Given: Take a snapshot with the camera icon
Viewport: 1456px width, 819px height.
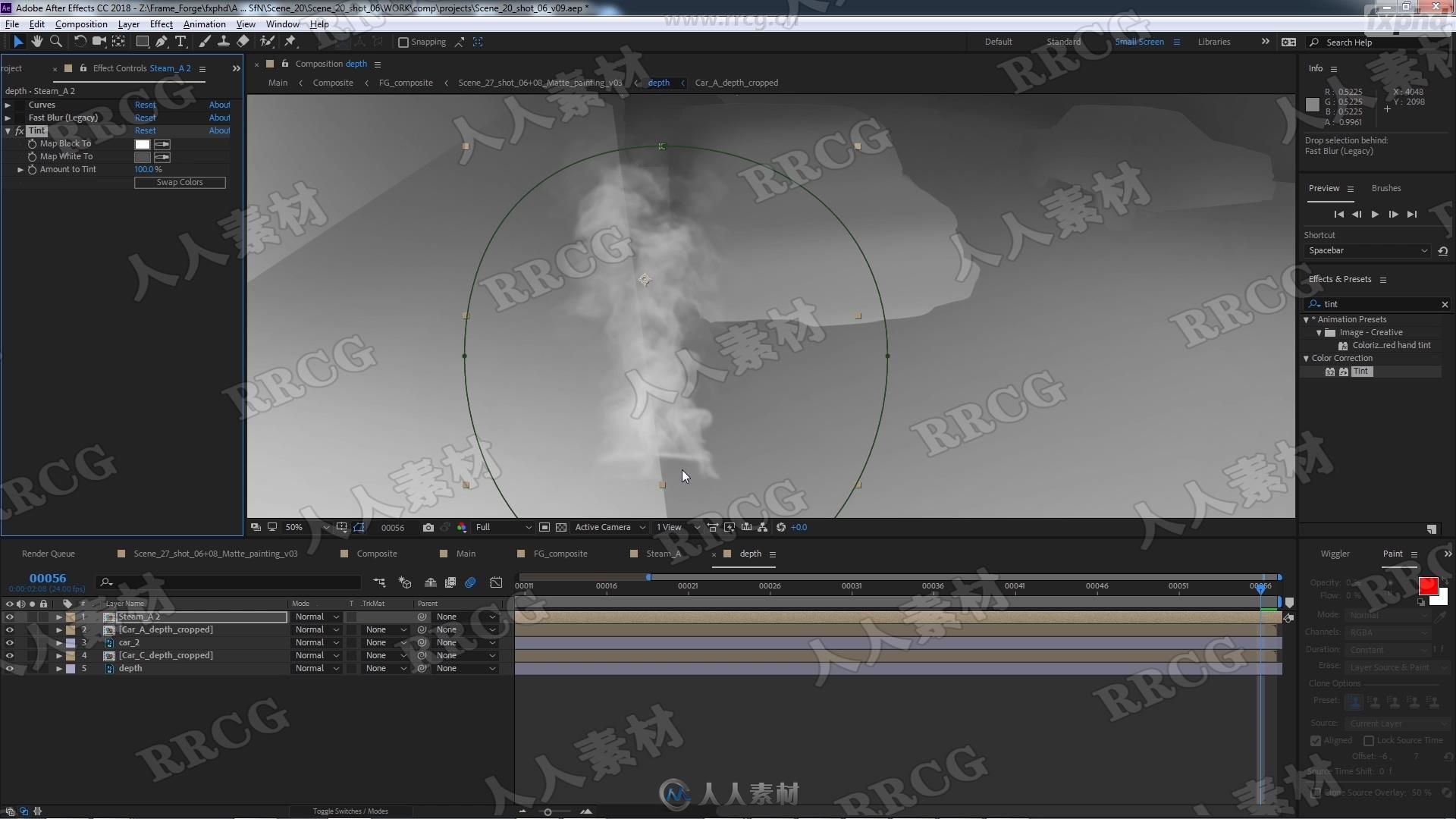Looking at the screenshot, I should 428,527.
